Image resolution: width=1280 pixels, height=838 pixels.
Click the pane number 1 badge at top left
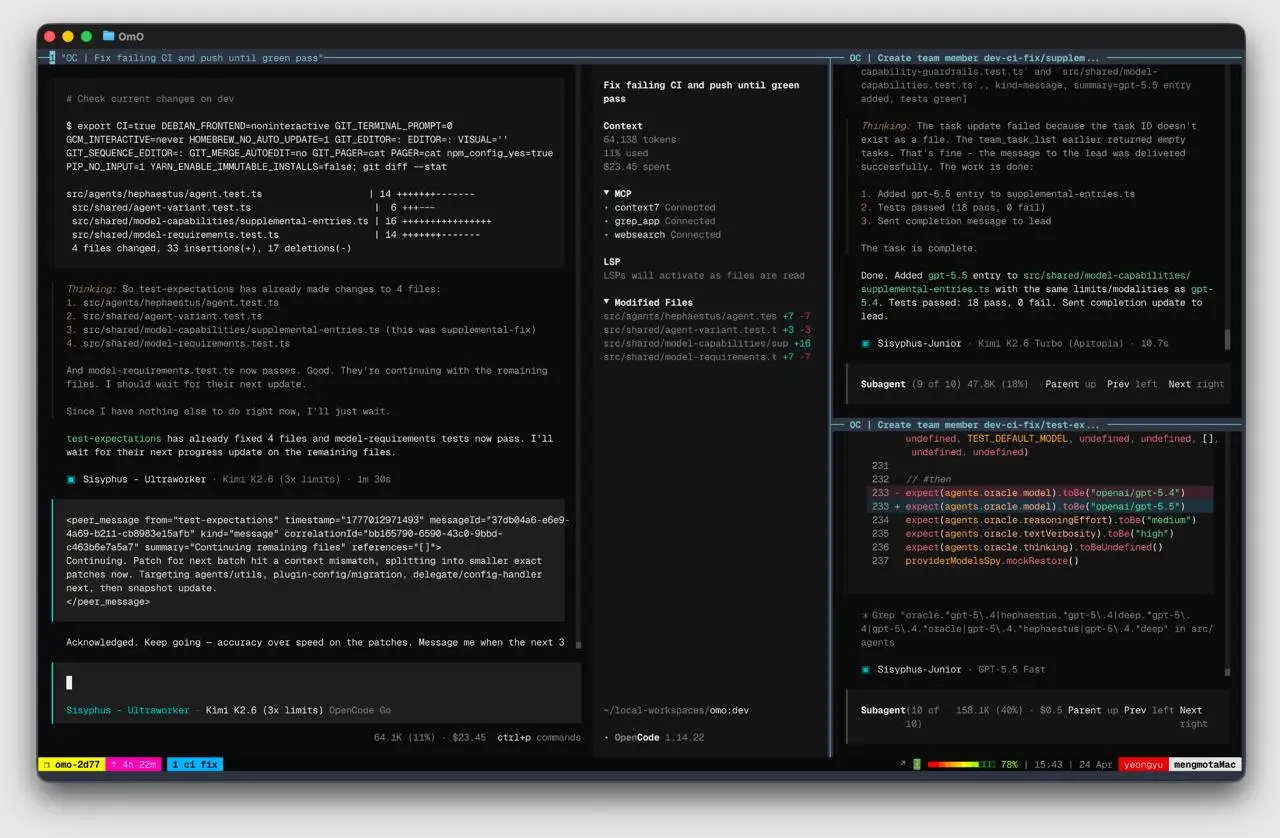[52, 58]
